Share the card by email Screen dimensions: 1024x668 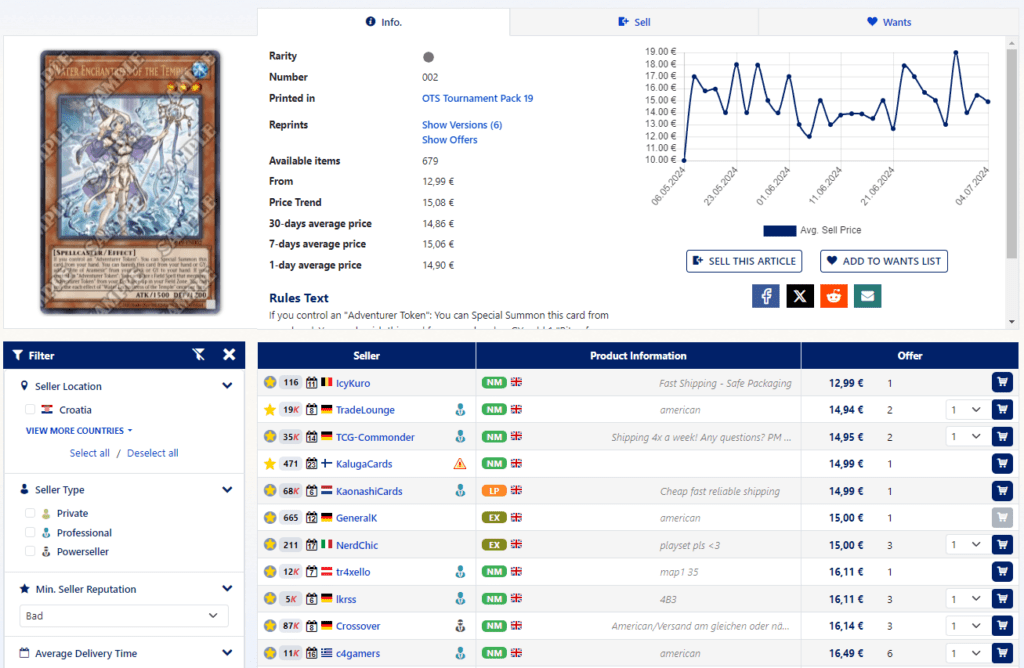867,296
